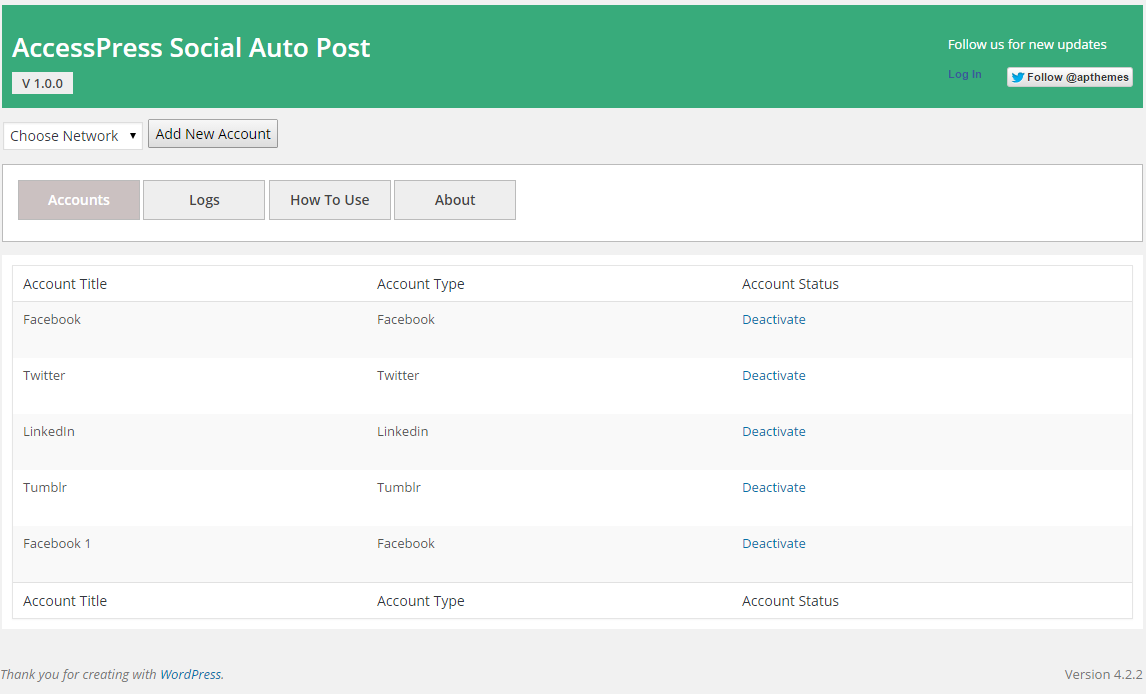The height and width of the screenshot is (694, 1146).
Task: Click the Account Status column header
Action: [790, 284]
